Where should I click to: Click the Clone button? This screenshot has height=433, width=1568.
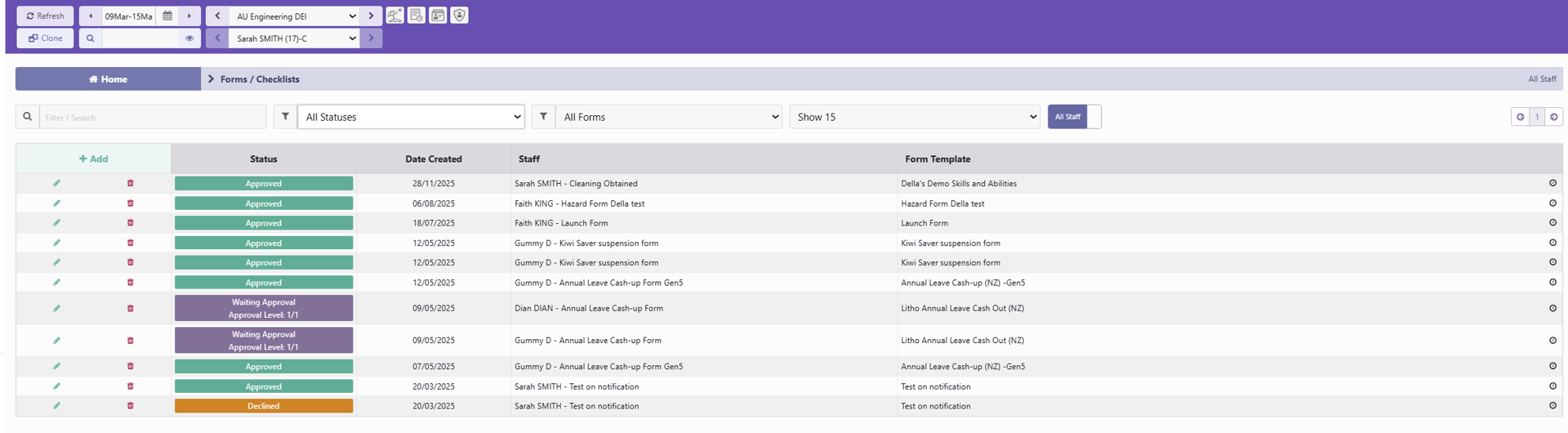coord(45,38)
